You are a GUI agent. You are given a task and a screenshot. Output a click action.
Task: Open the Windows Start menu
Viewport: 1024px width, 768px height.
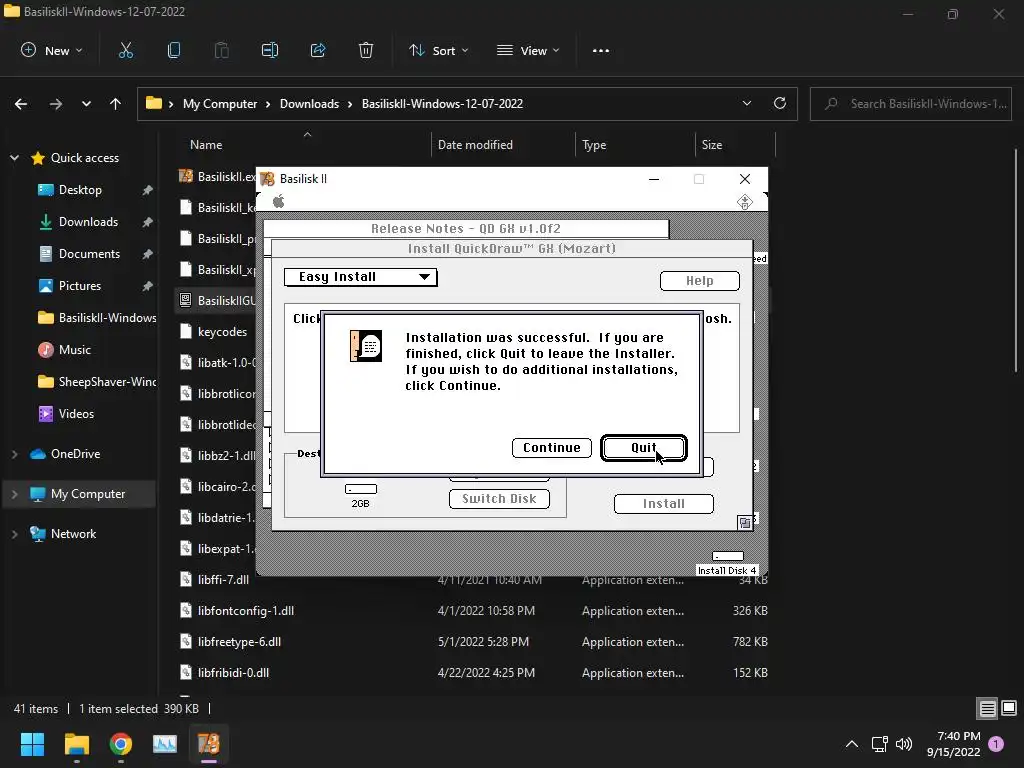(x=32, y=744)
